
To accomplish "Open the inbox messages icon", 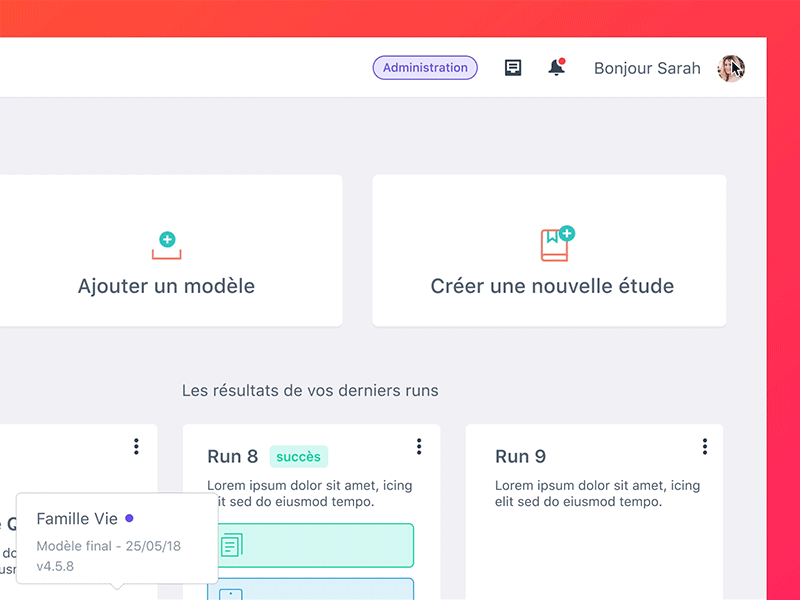I will (512, 67).
